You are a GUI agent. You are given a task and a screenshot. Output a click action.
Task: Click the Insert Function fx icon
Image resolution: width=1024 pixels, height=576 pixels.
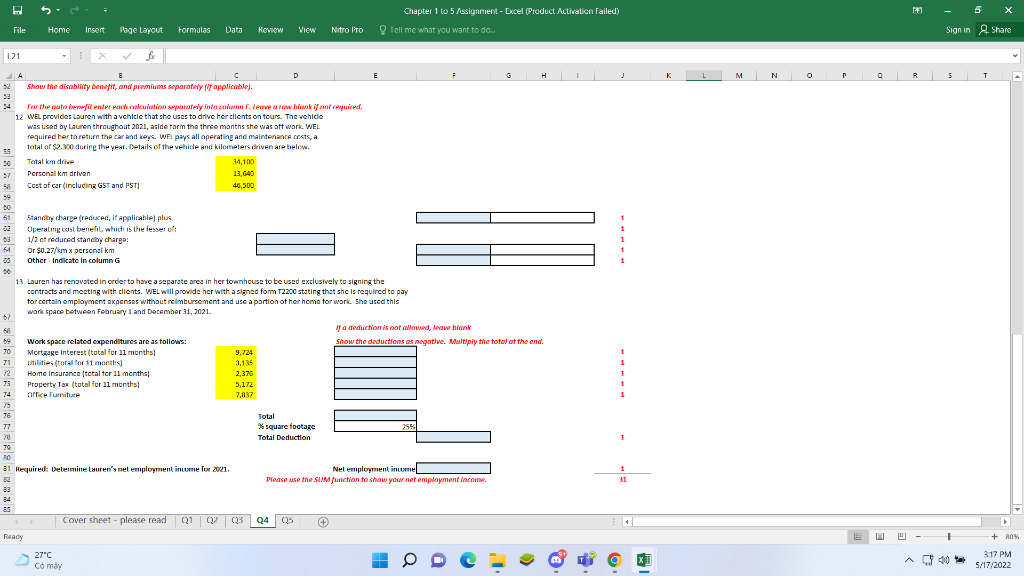[150, 56]
